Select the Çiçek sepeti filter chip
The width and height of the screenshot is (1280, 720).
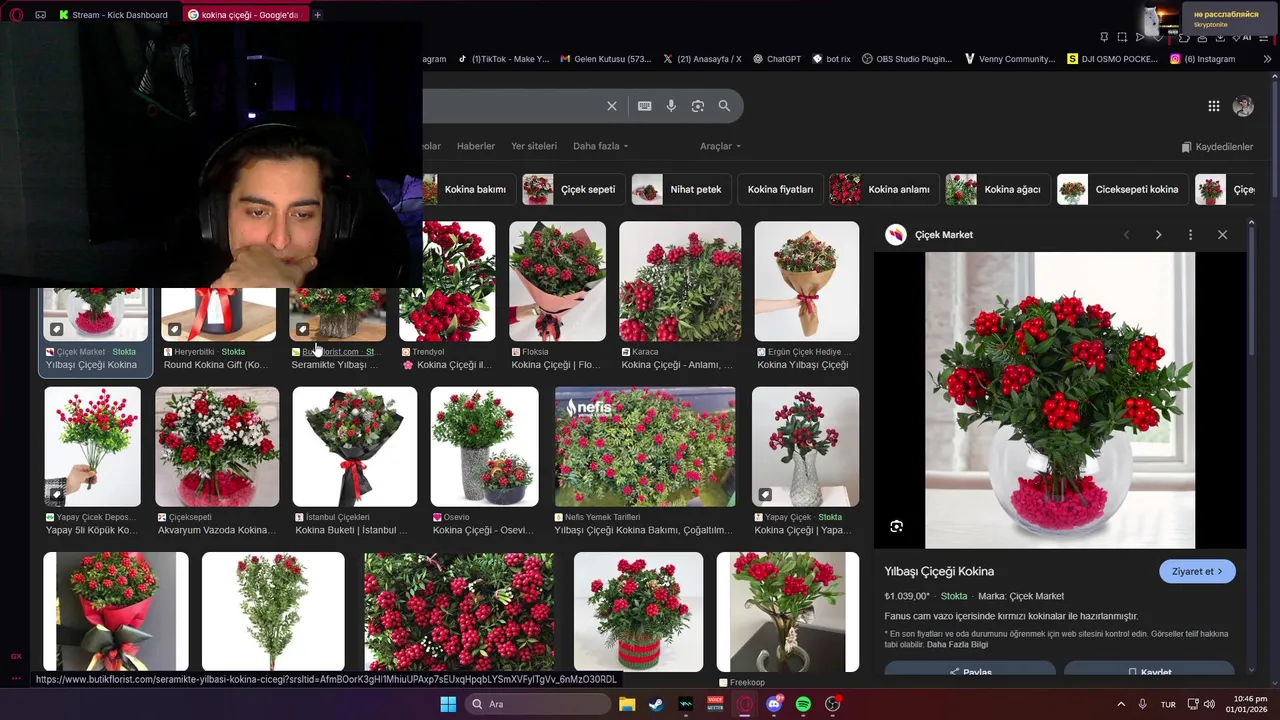[x=573, y=189]
